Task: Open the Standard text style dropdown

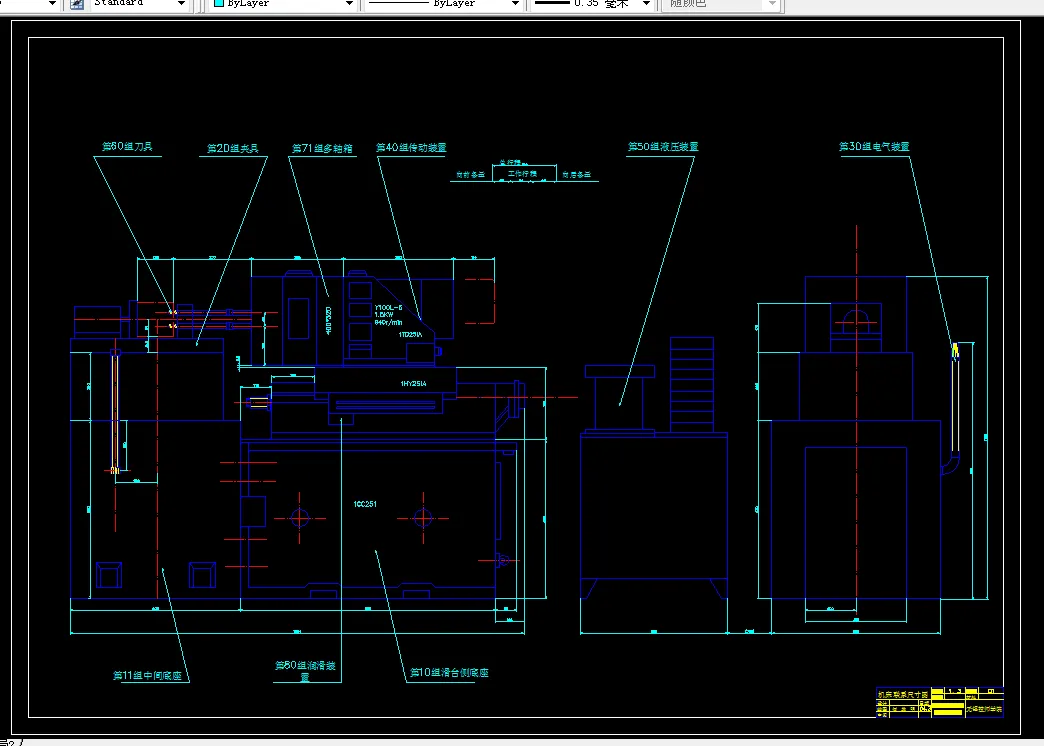Action: [x=181, y=4]
